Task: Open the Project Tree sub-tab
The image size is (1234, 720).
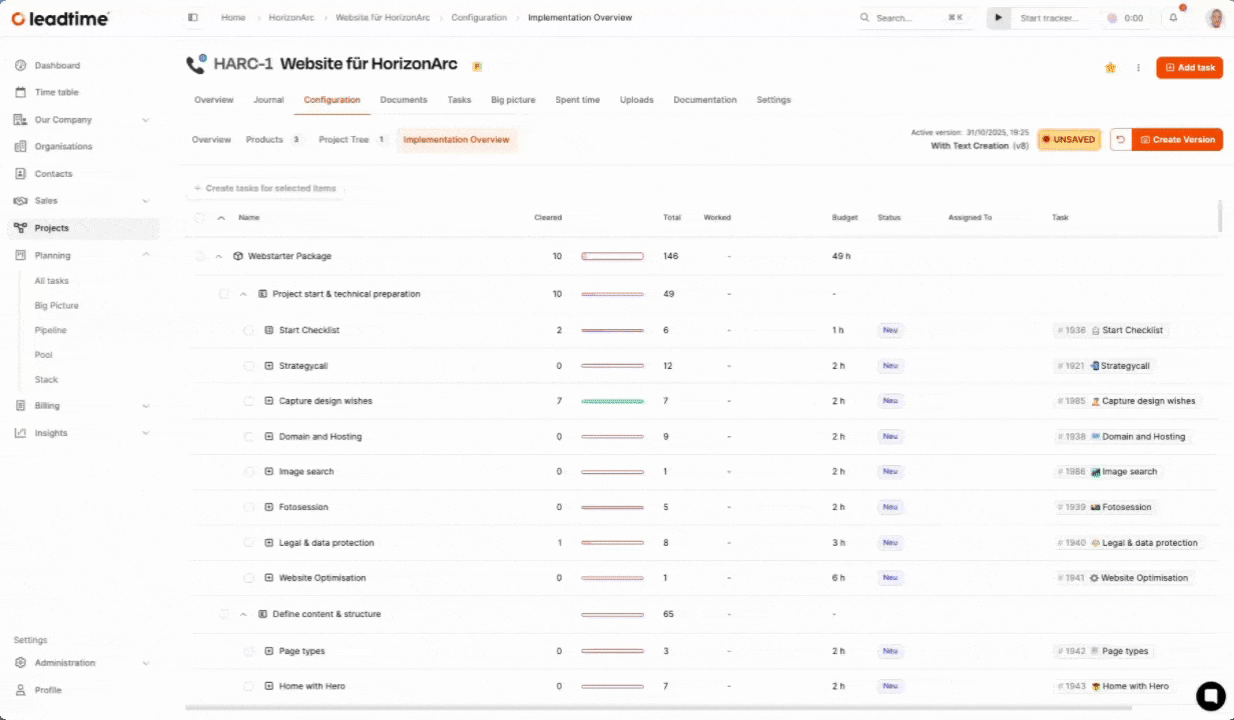Action: [x=344, y=140]
